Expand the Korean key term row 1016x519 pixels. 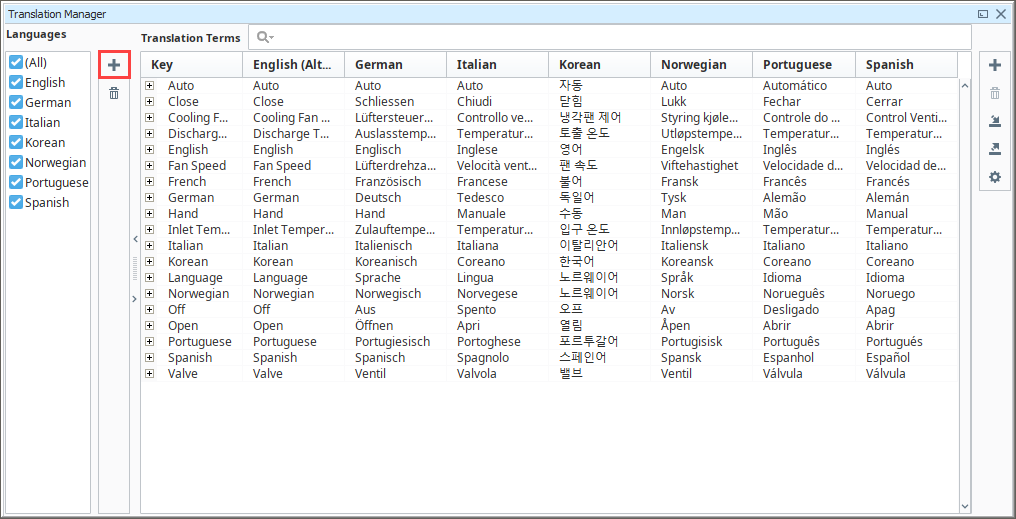coord(150,262)
